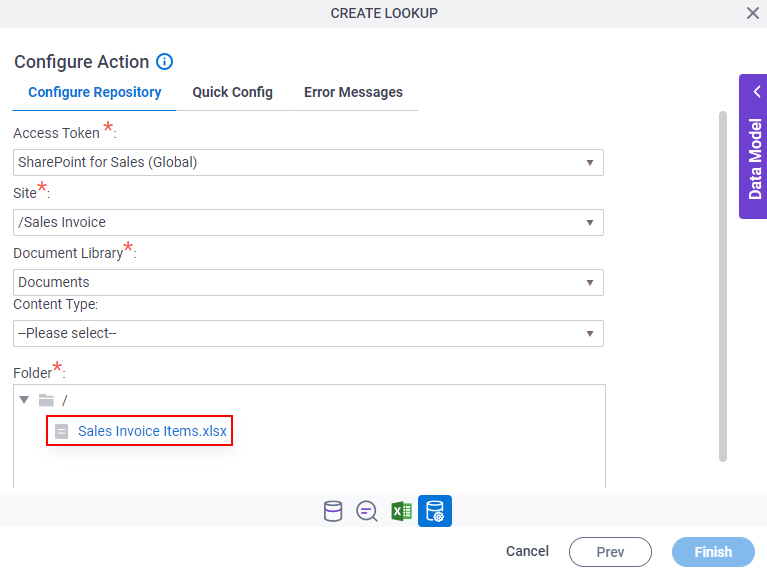Click the Sales Invoice Items.xlsx file icon
The image size is (767, 574).
[x=62, y=431]
